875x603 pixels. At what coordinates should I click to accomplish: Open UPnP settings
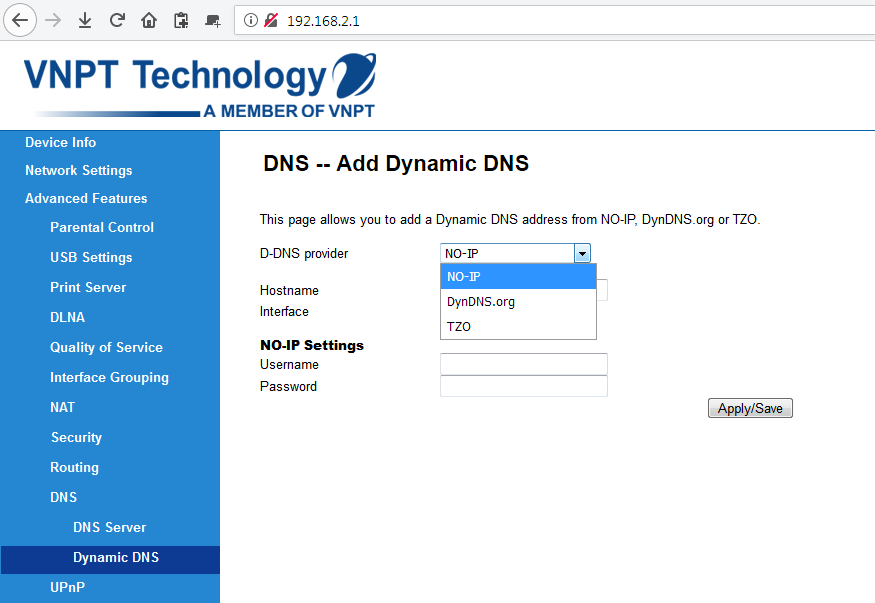(68, 587)
